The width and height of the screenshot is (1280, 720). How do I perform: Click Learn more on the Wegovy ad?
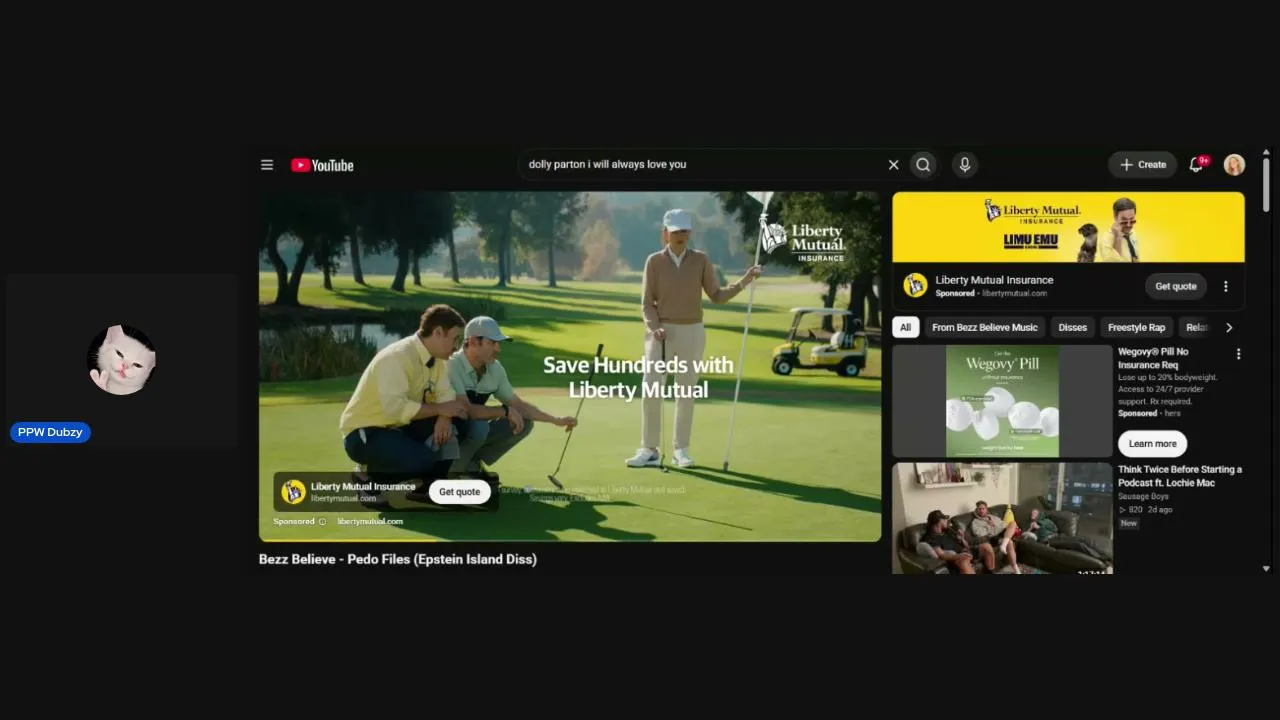[x=1152, y=444]
